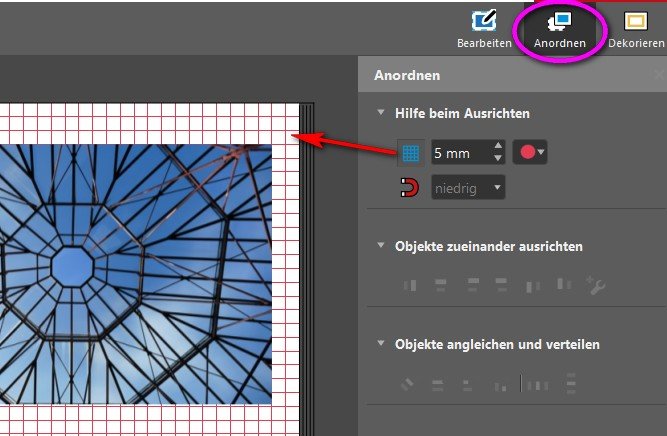This screenshot has height=436, width=667.
Task: Click the first icon under angleichen und verteilen
Action: click(408, 383)
